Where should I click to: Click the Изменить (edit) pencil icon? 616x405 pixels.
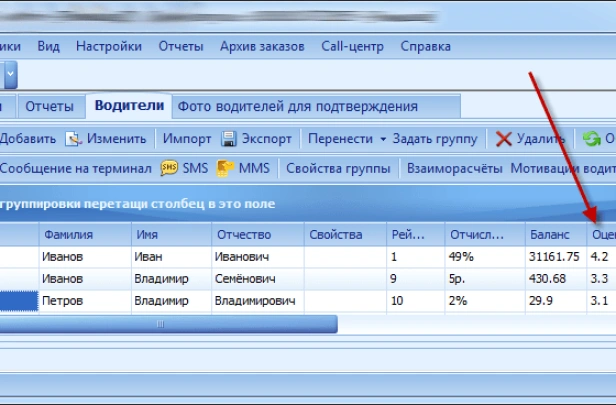(73, 139)
